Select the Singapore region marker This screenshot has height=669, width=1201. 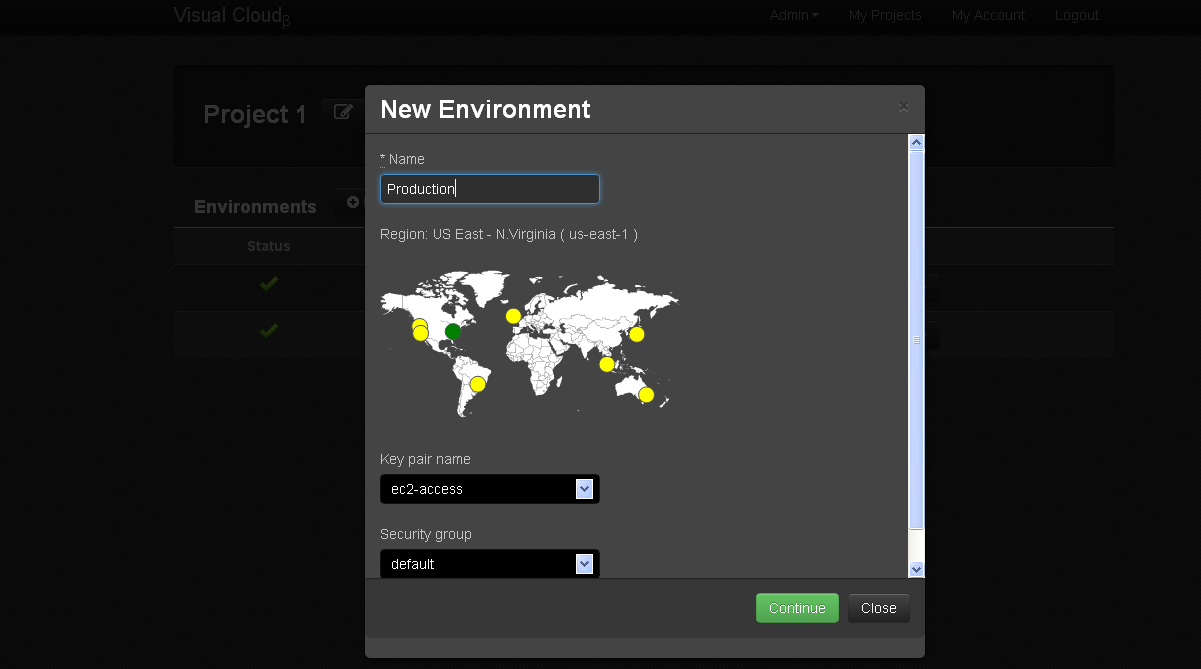coord(606,364)
